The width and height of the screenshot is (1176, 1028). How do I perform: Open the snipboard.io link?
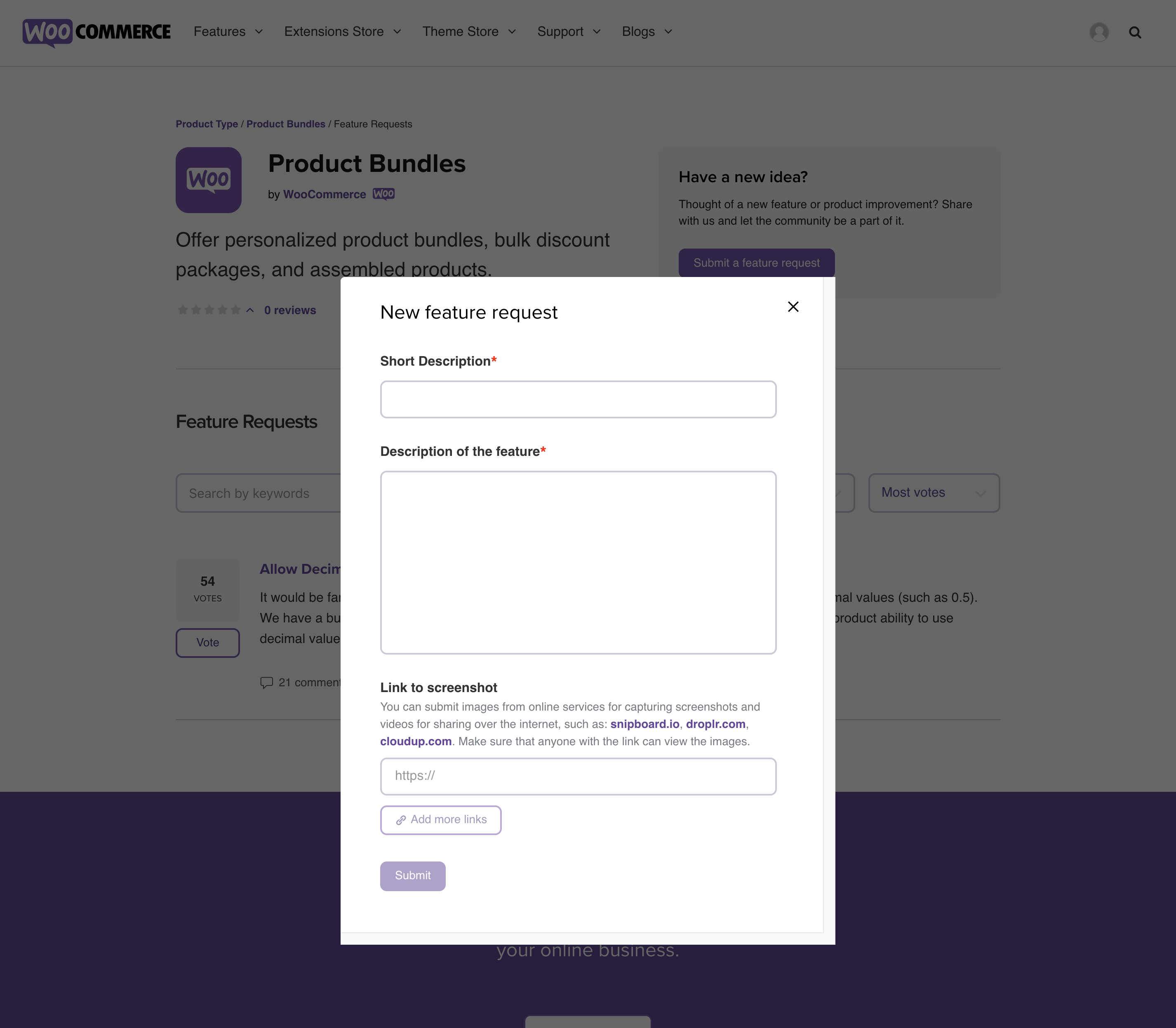pyautogui.click(x=644, y=724)
